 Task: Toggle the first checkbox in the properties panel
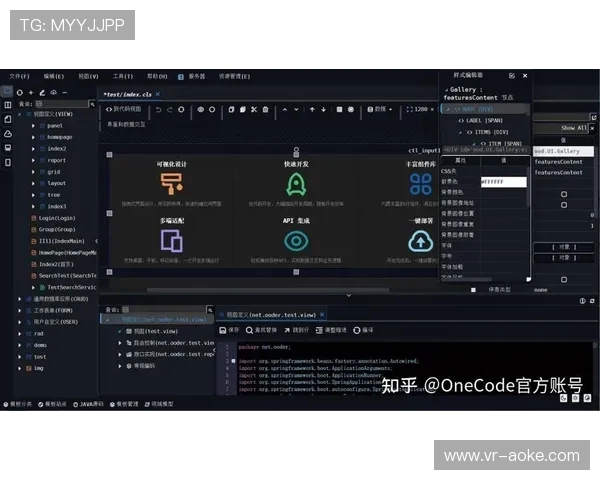coord(564,194)
